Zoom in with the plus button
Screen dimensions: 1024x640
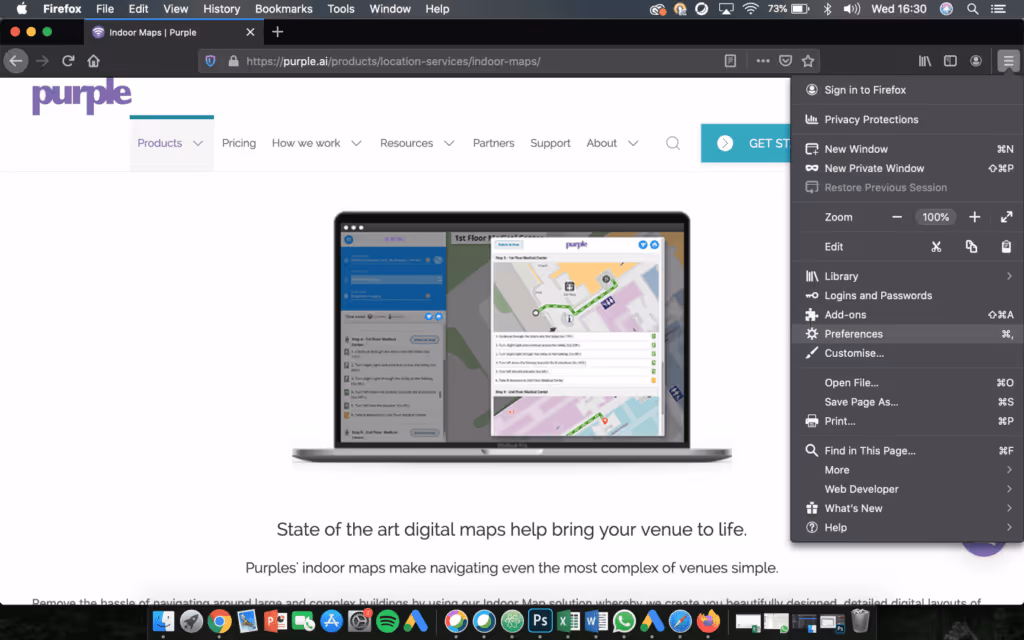[x=974, y=217]
